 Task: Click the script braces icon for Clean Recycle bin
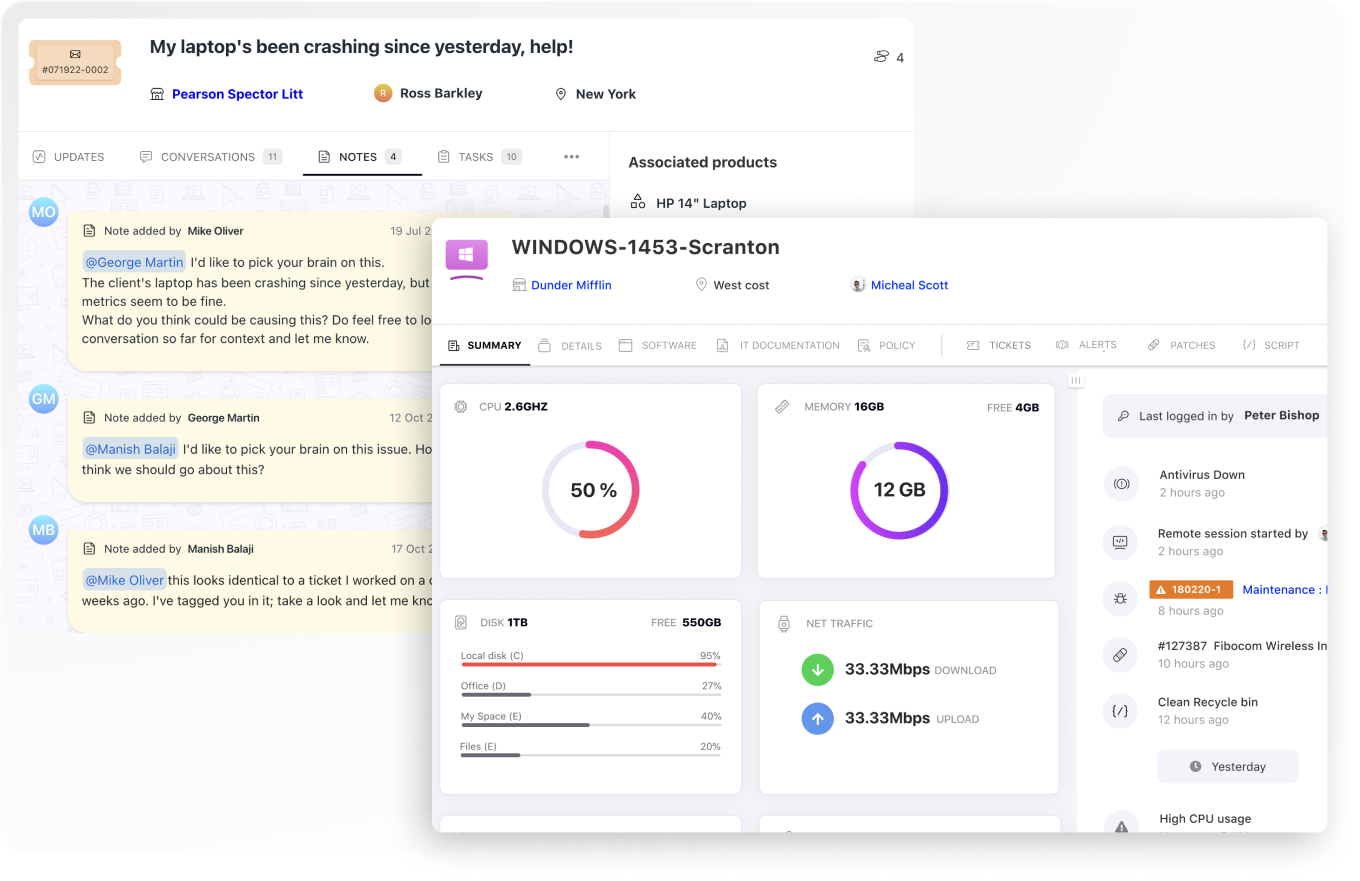[x=1122, y=711]
